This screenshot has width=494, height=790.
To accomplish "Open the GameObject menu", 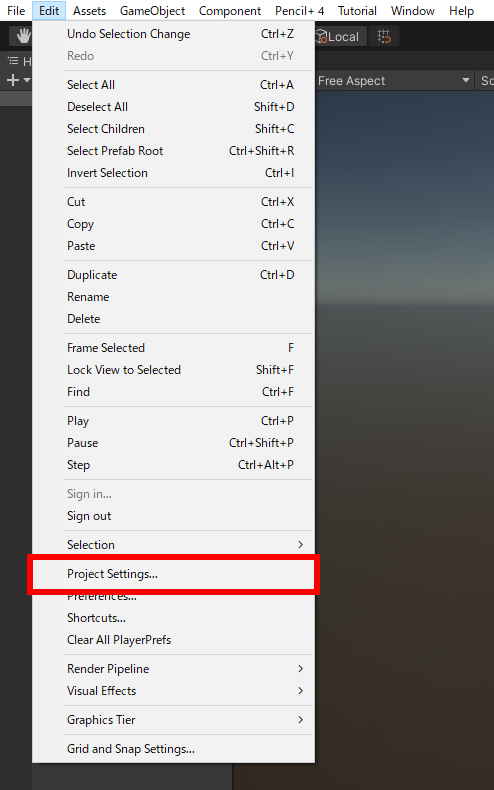I will pyautogui.click(x=152, y=11).
